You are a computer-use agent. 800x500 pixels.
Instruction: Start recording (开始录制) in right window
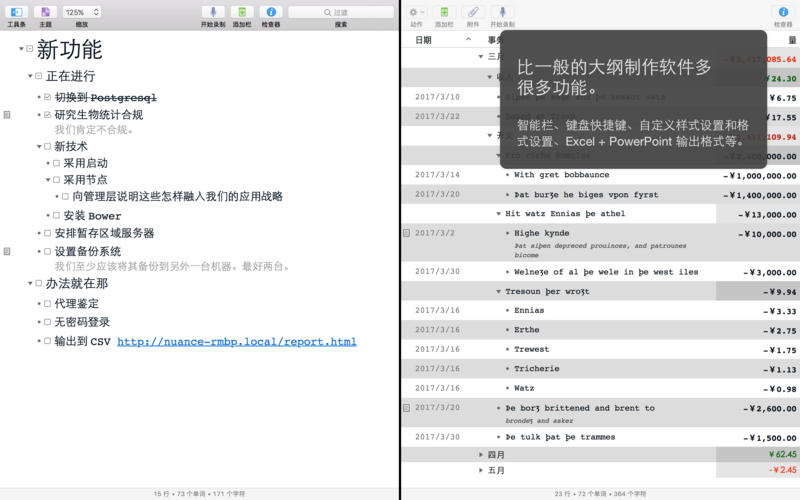502,12
